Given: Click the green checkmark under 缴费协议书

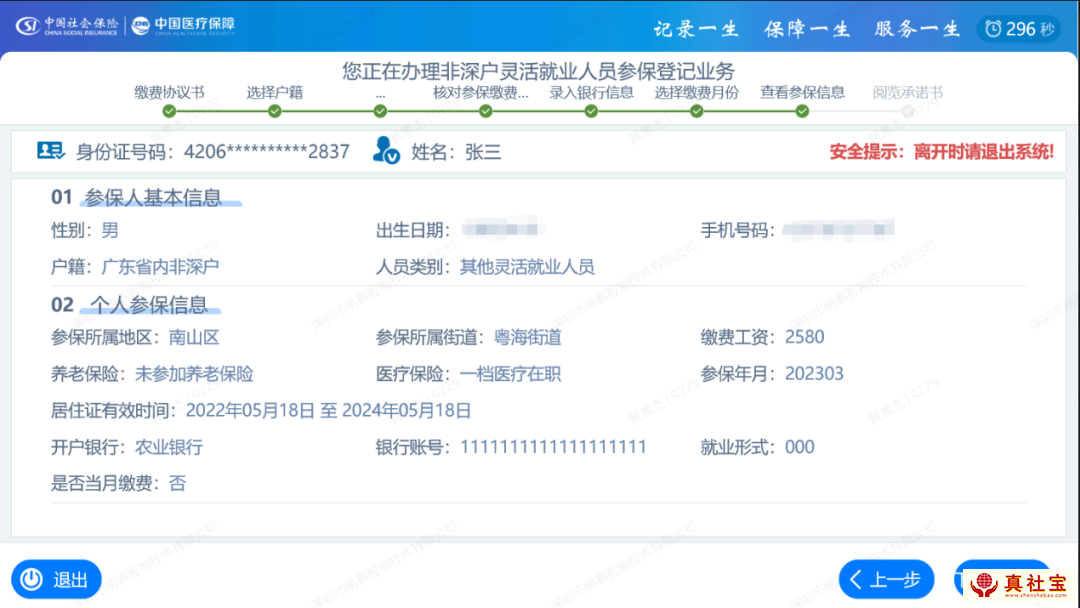Looking at the screenshot, I should click(x=169, y=111).
